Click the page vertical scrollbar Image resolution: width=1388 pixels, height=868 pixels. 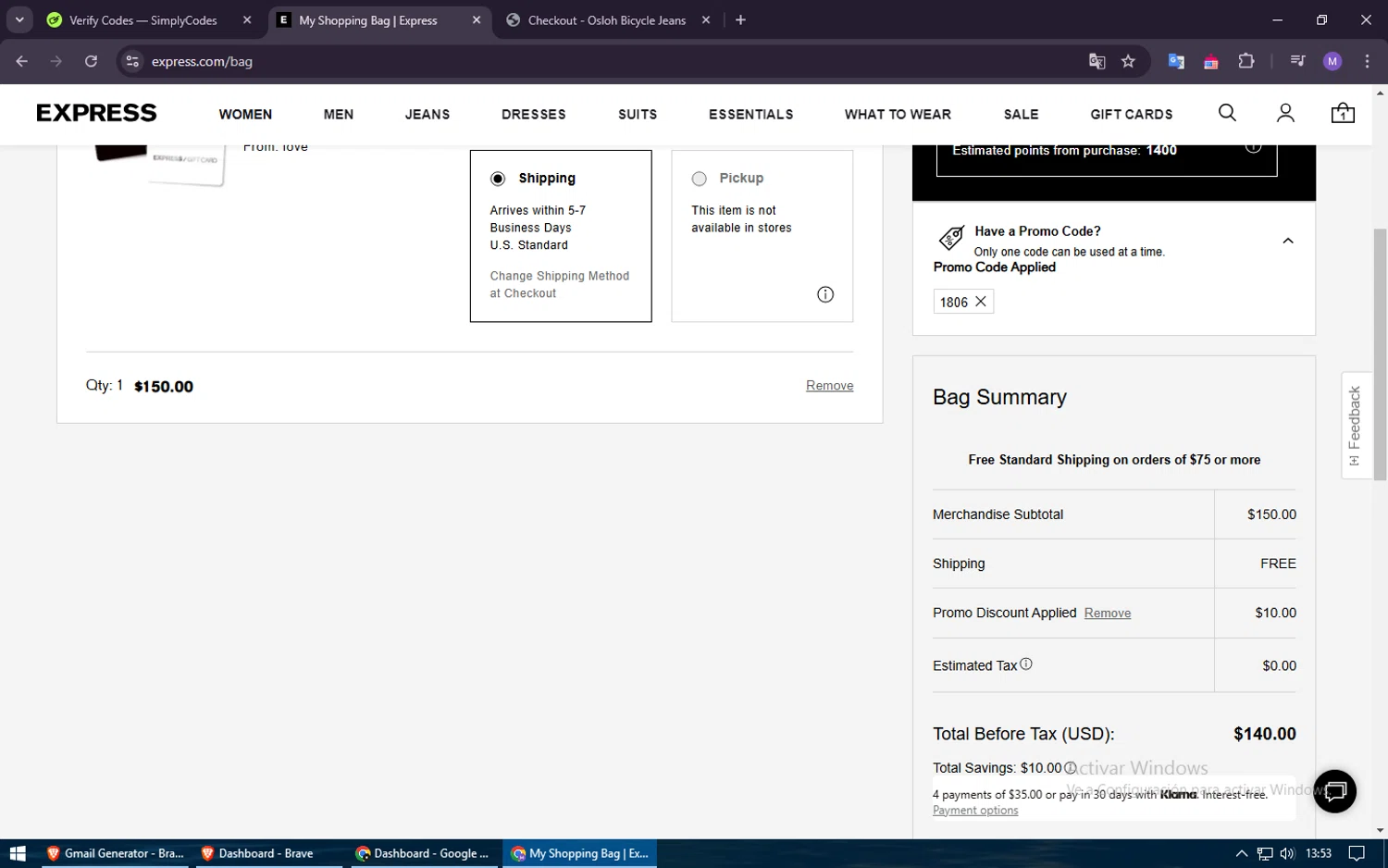pos(1380,353)
